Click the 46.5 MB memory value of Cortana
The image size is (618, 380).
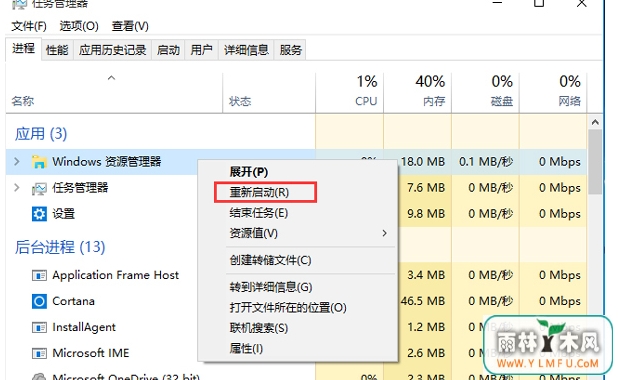(423, 302)
